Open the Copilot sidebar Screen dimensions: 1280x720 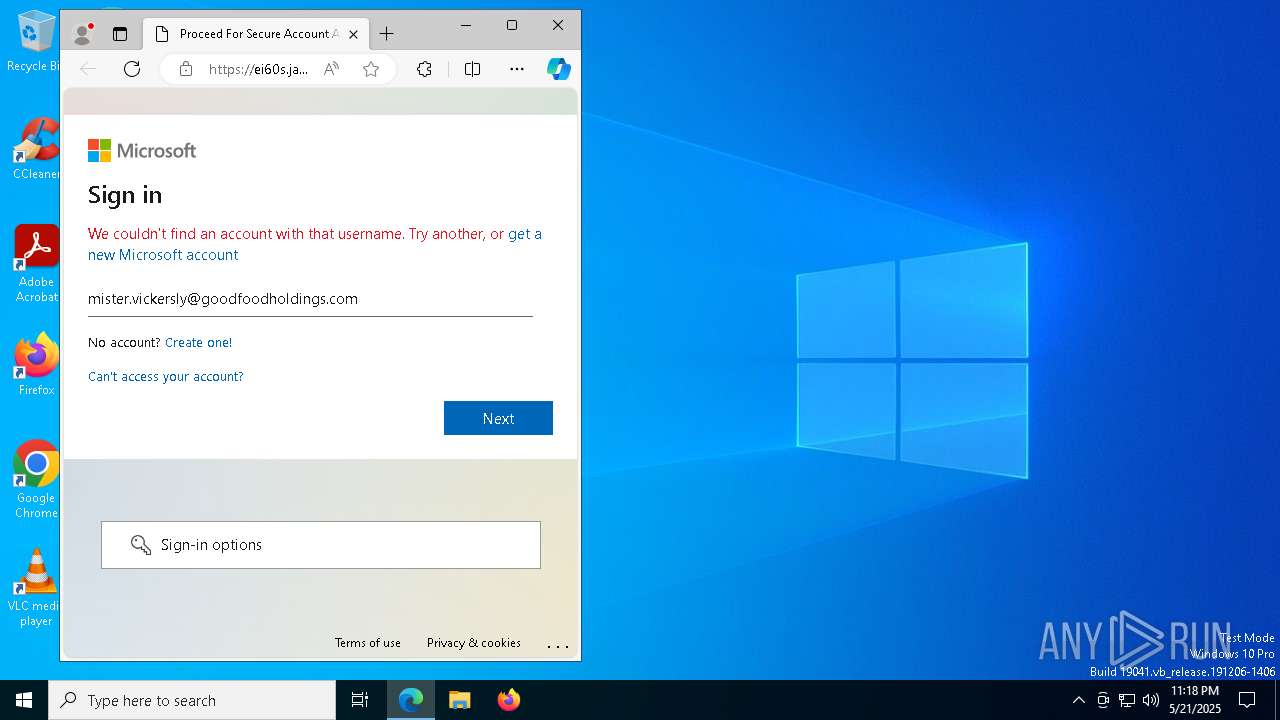[x=559, y=69]
